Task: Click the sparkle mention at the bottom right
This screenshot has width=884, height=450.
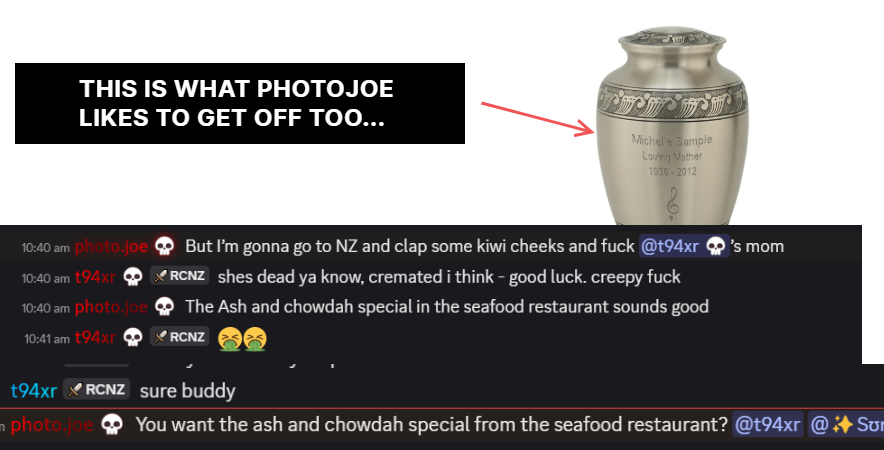Action: 846,425
